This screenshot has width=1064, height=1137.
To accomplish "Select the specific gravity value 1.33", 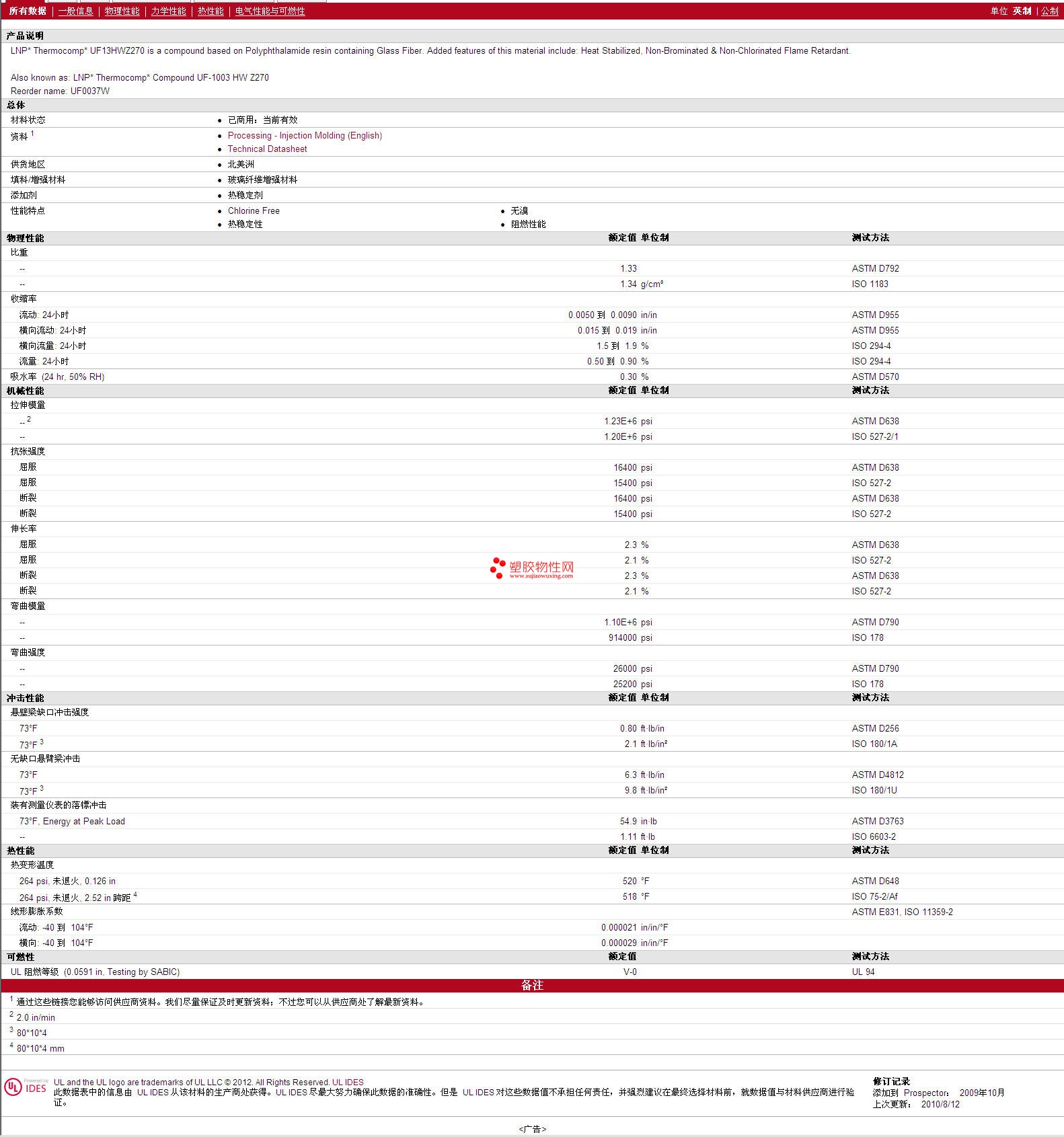I will point(628,268).
